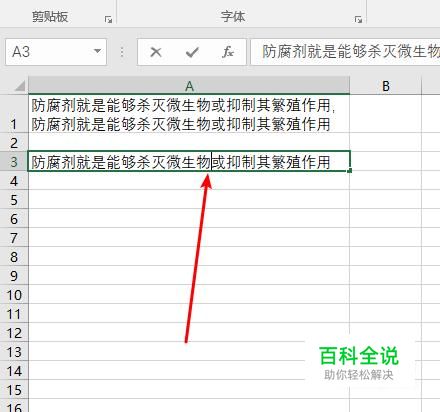Select row 2 header
The image size is (440, 412).
(x=14, y=143)
